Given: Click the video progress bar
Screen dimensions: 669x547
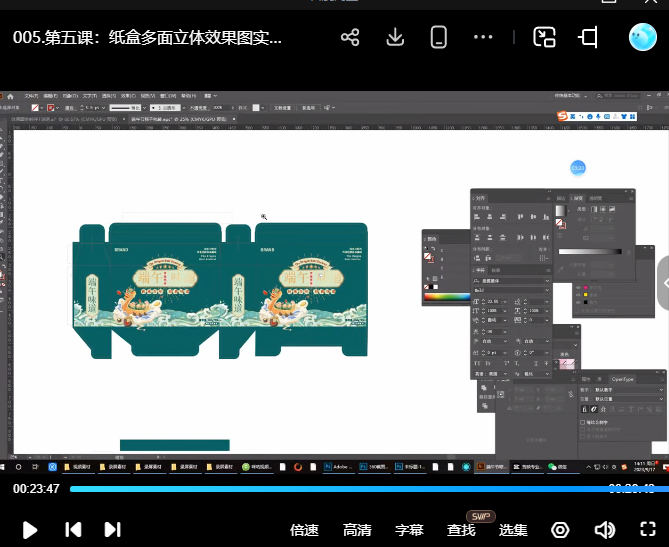Looking at the screenshot, I should (x=340, y=489).
